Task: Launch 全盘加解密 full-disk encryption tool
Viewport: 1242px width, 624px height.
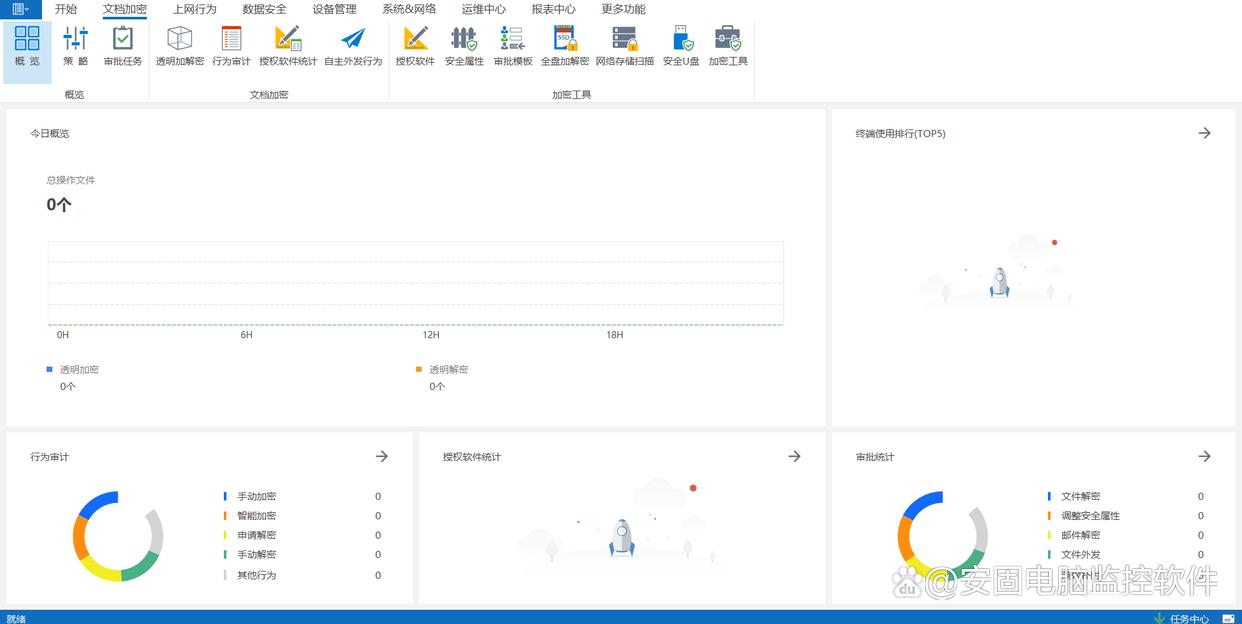Action: 565,46
